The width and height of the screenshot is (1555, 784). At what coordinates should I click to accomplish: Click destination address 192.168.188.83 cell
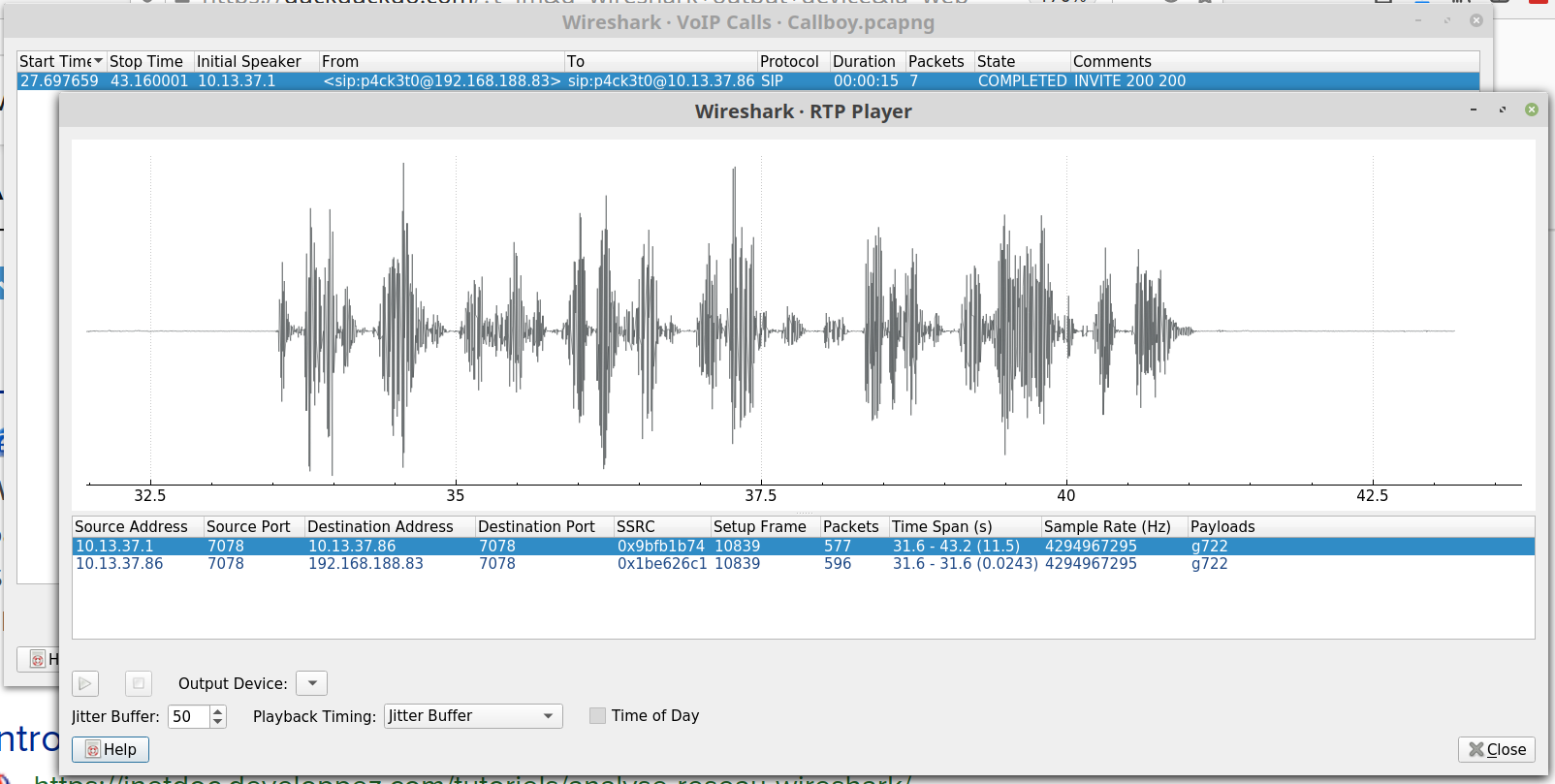[x=365, y=564]
